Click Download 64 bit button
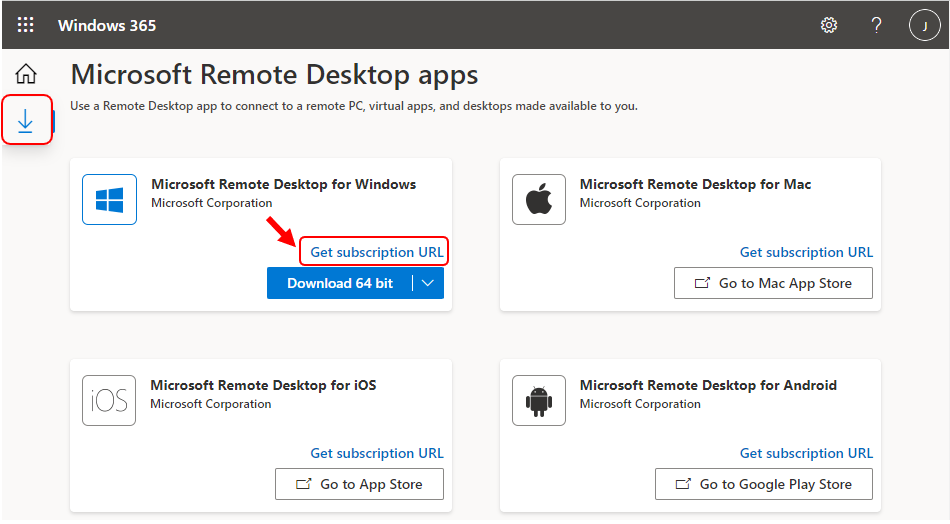This screenshot has width=950, height=524. (x=339, y=283)
